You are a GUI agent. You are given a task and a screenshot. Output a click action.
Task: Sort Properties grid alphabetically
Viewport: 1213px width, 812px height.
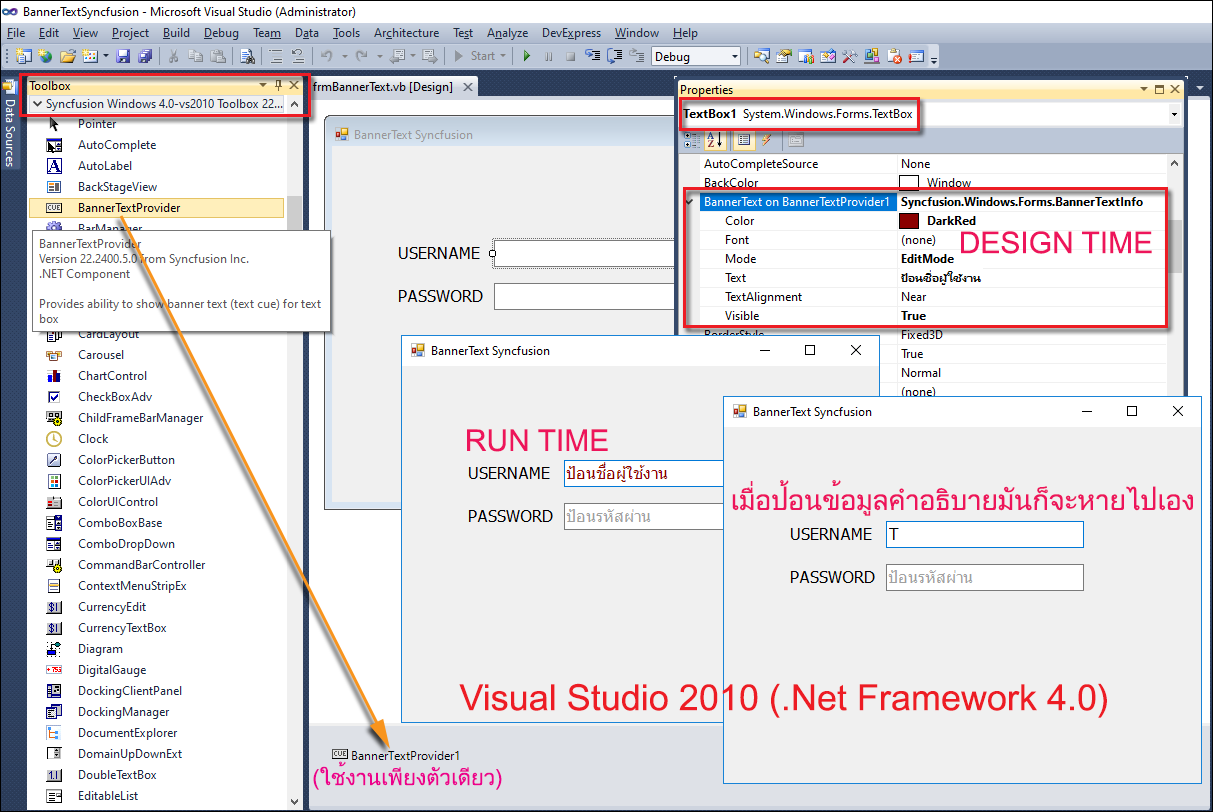[x=716, y=140]
